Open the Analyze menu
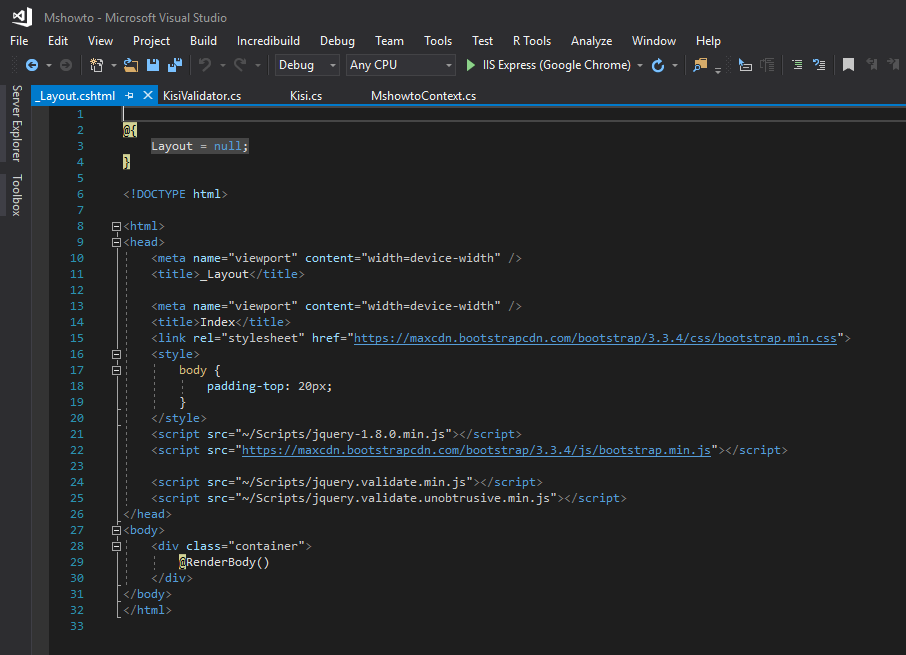 coord(592,41)
